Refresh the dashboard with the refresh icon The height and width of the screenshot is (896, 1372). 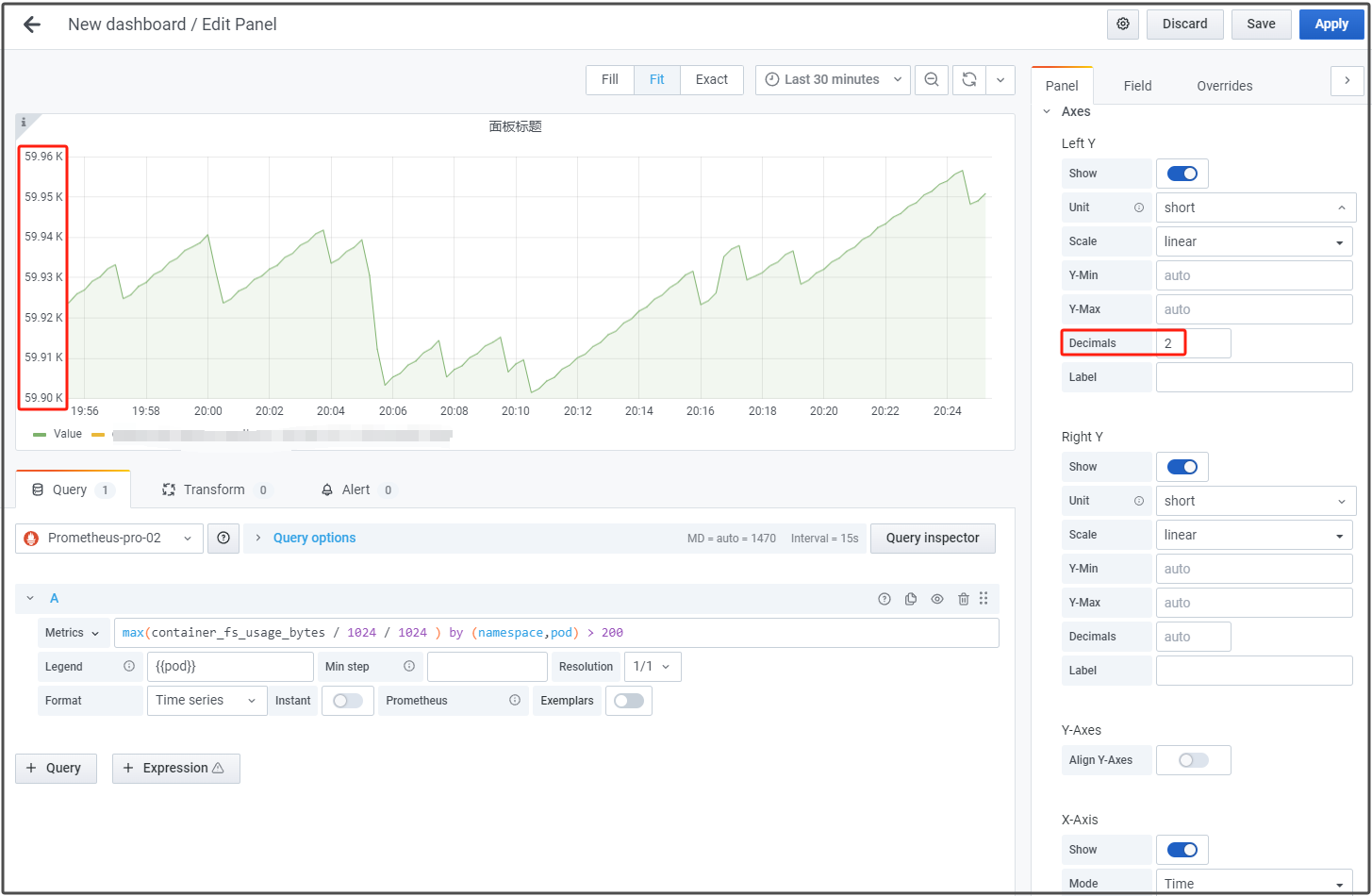tap(968, 80)
